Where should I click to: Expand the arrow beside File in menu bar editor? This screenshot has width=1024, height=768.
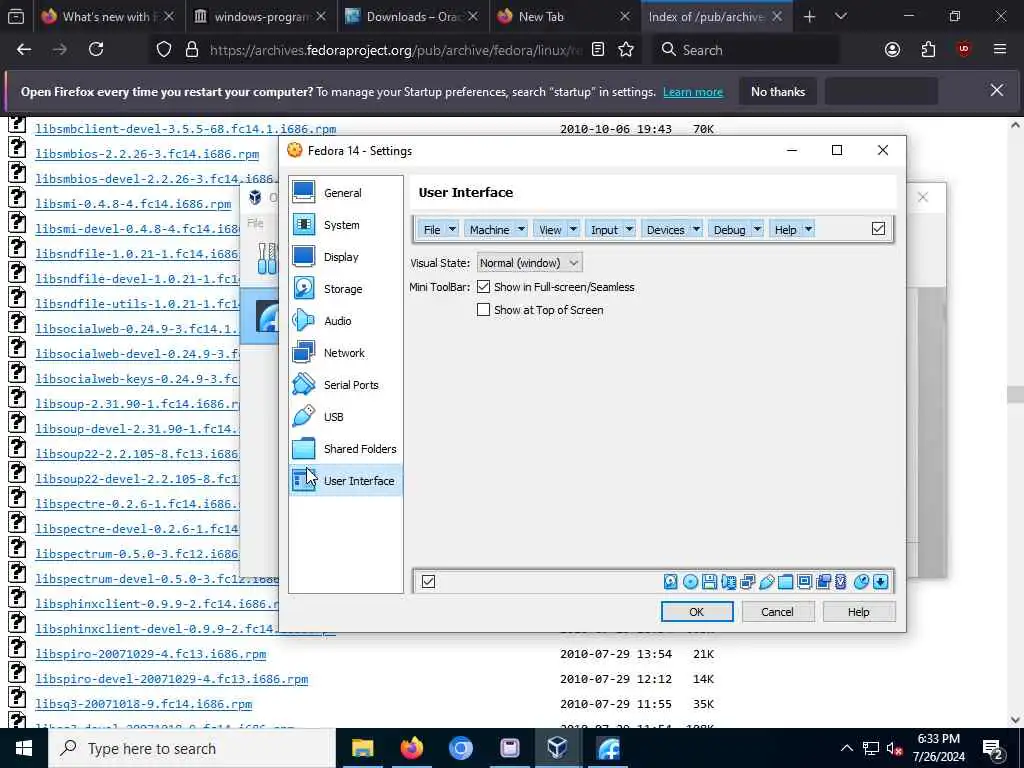[x=452, y=229]
